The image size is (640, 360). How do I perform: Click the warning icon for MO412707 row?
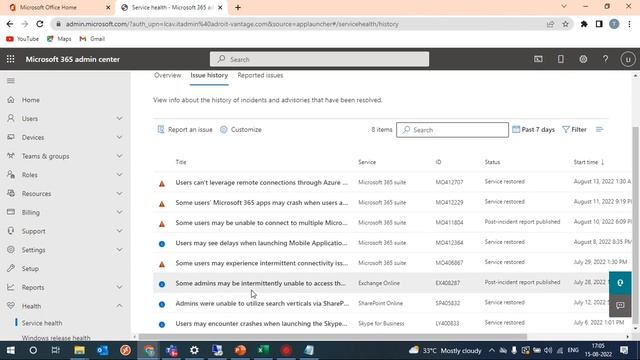click(162, 184)
